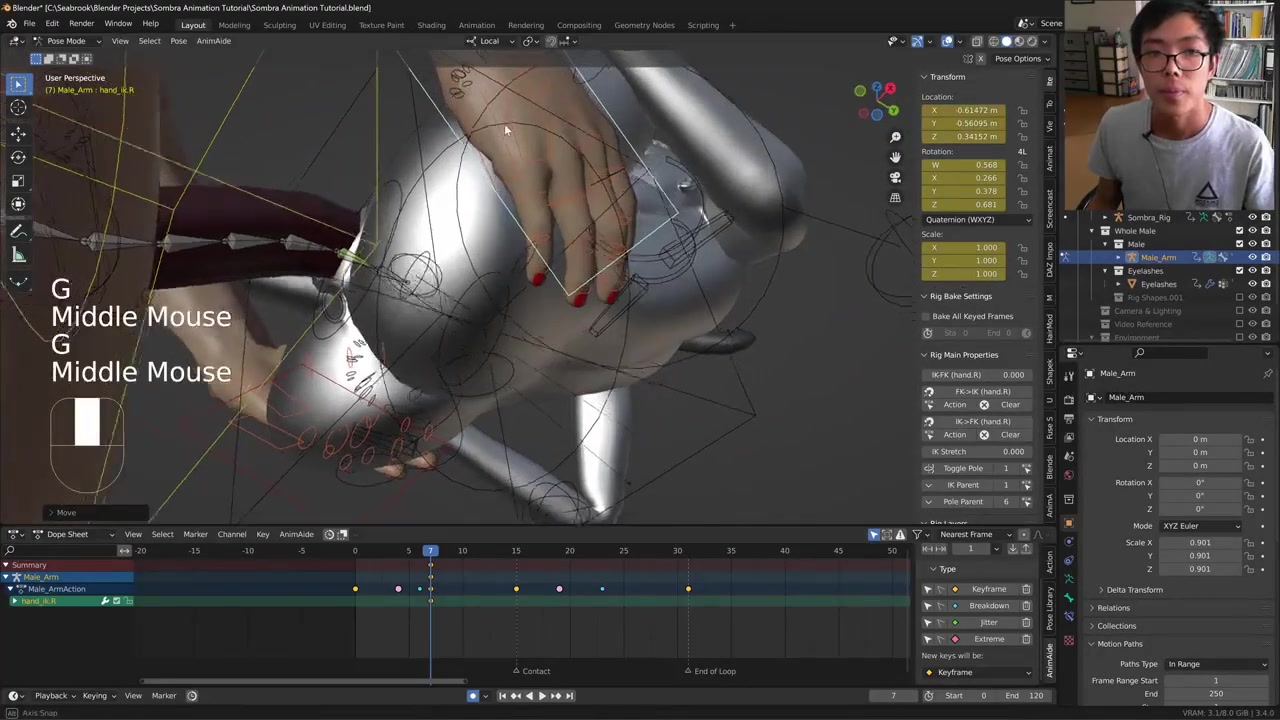Viewport: 1280px width, 720px height.
Task: Activate the Rotate tool in the viewport toolbar
Action: (18, 157)
